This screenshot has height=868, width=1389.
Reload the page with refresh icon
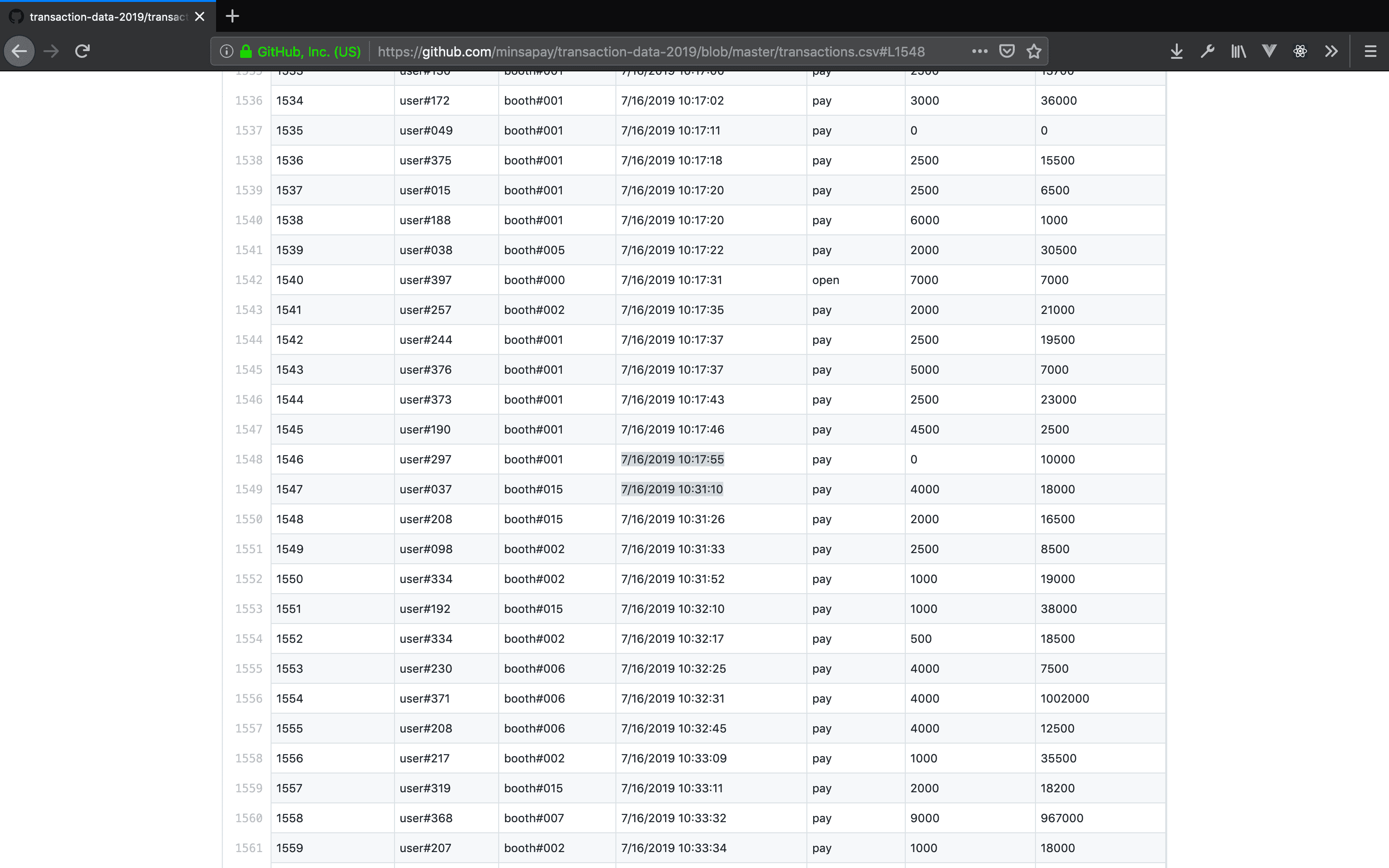[82, 51]
